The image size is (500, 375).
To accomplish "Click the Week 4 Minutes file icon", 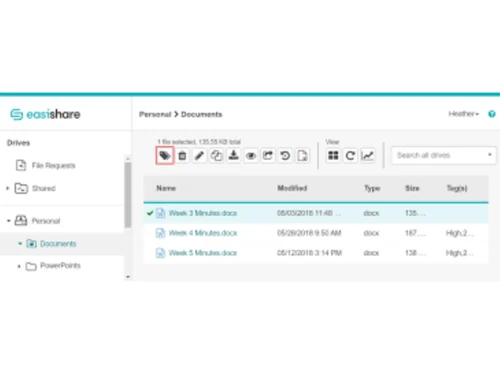I will pos(160,233).
